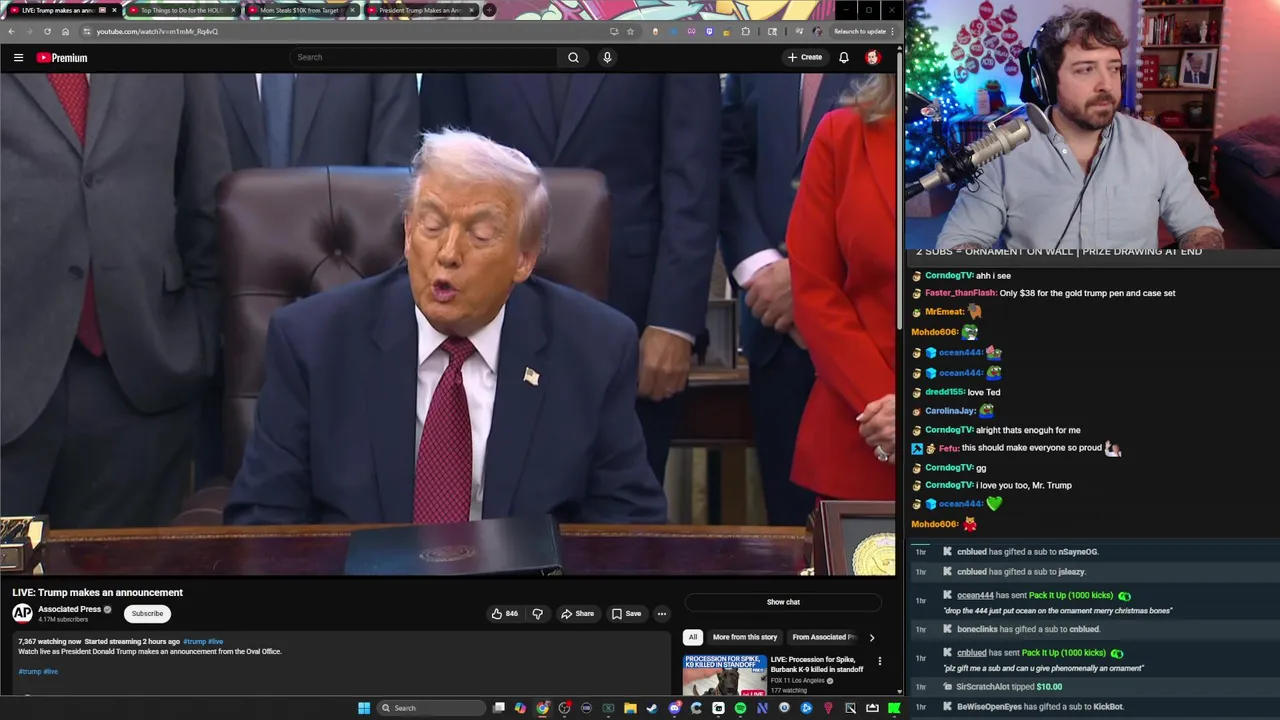1280x720 pixels.
Task: Click the Share button
Action: coord(577,613)
